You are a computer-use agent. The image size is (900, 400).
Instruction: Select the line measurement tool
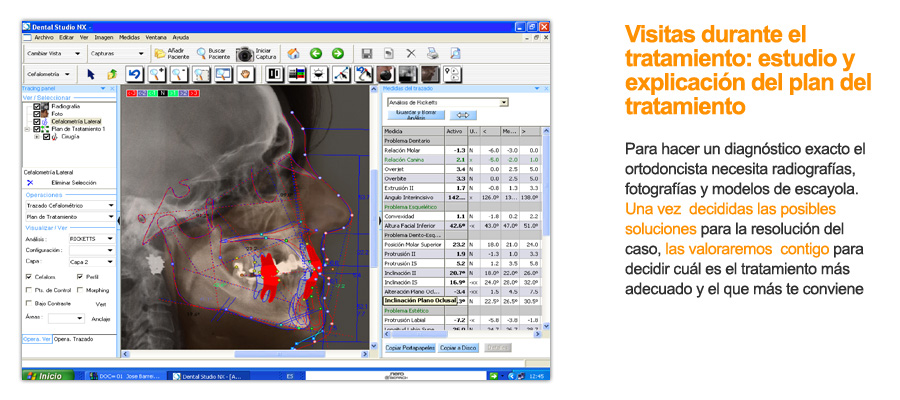(342, 75)
